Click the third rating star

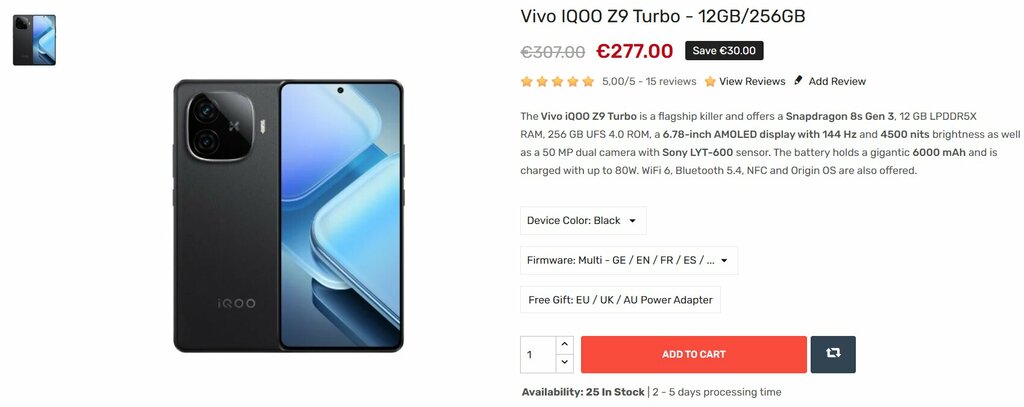[x=557, y=82]
